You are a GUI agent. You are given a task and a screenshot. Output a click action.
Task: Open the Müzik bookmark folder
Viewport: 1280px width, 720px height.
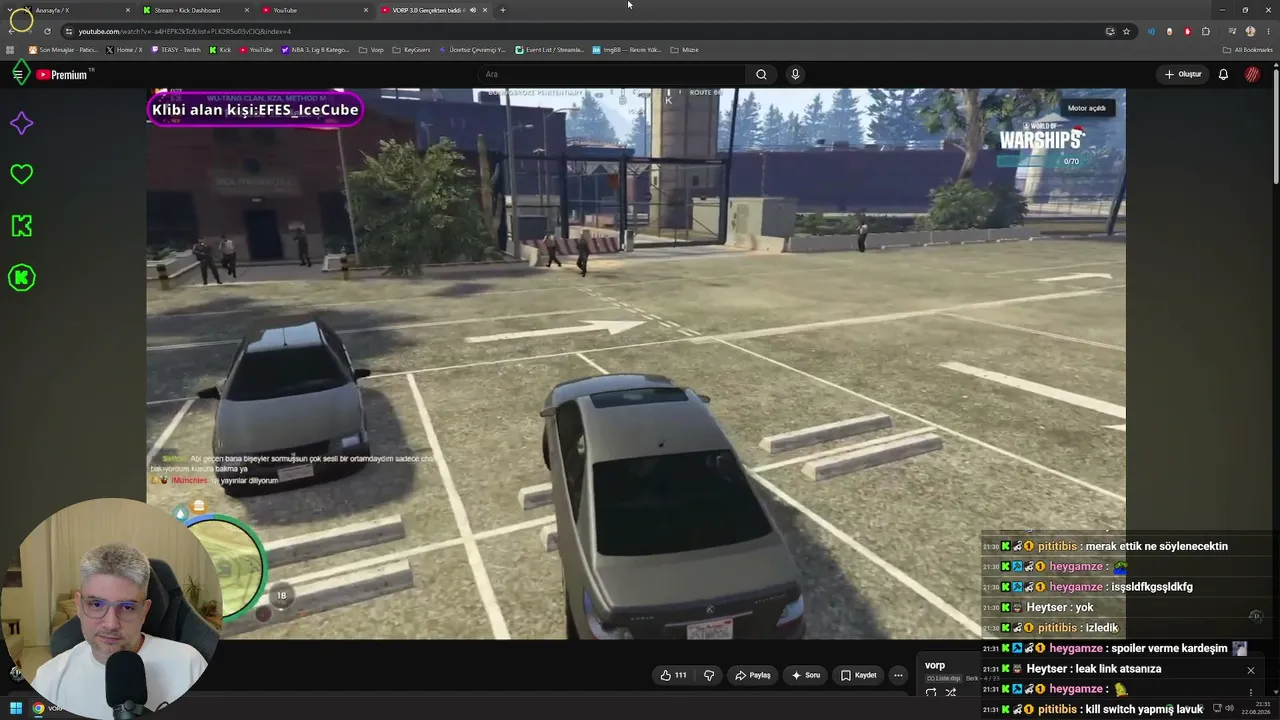tap(685, 49)
